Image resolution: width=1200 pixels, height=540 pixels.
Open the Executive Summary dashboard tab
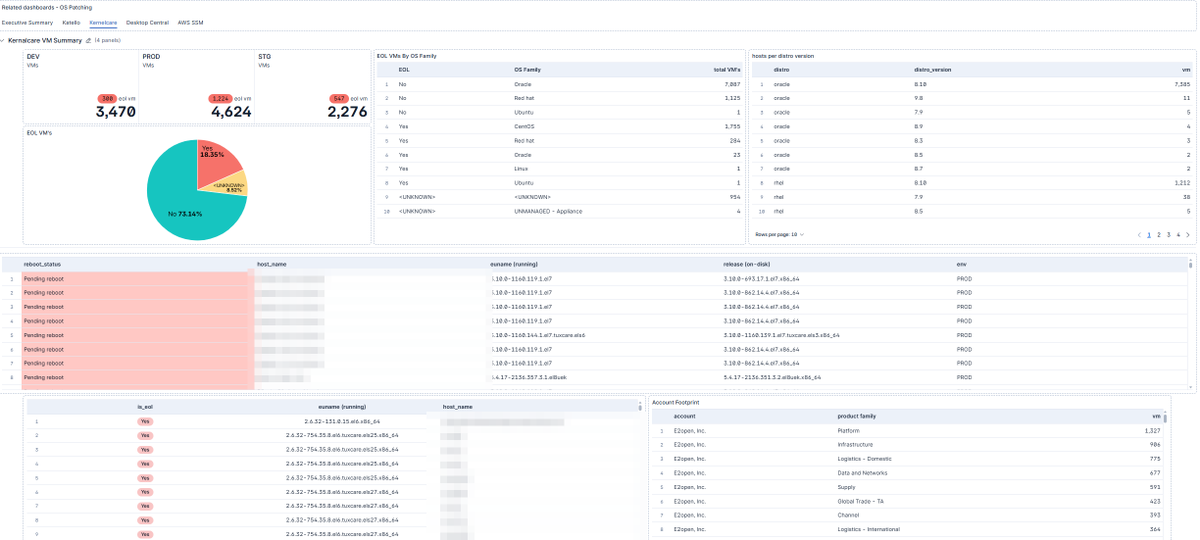coord(27,21)
